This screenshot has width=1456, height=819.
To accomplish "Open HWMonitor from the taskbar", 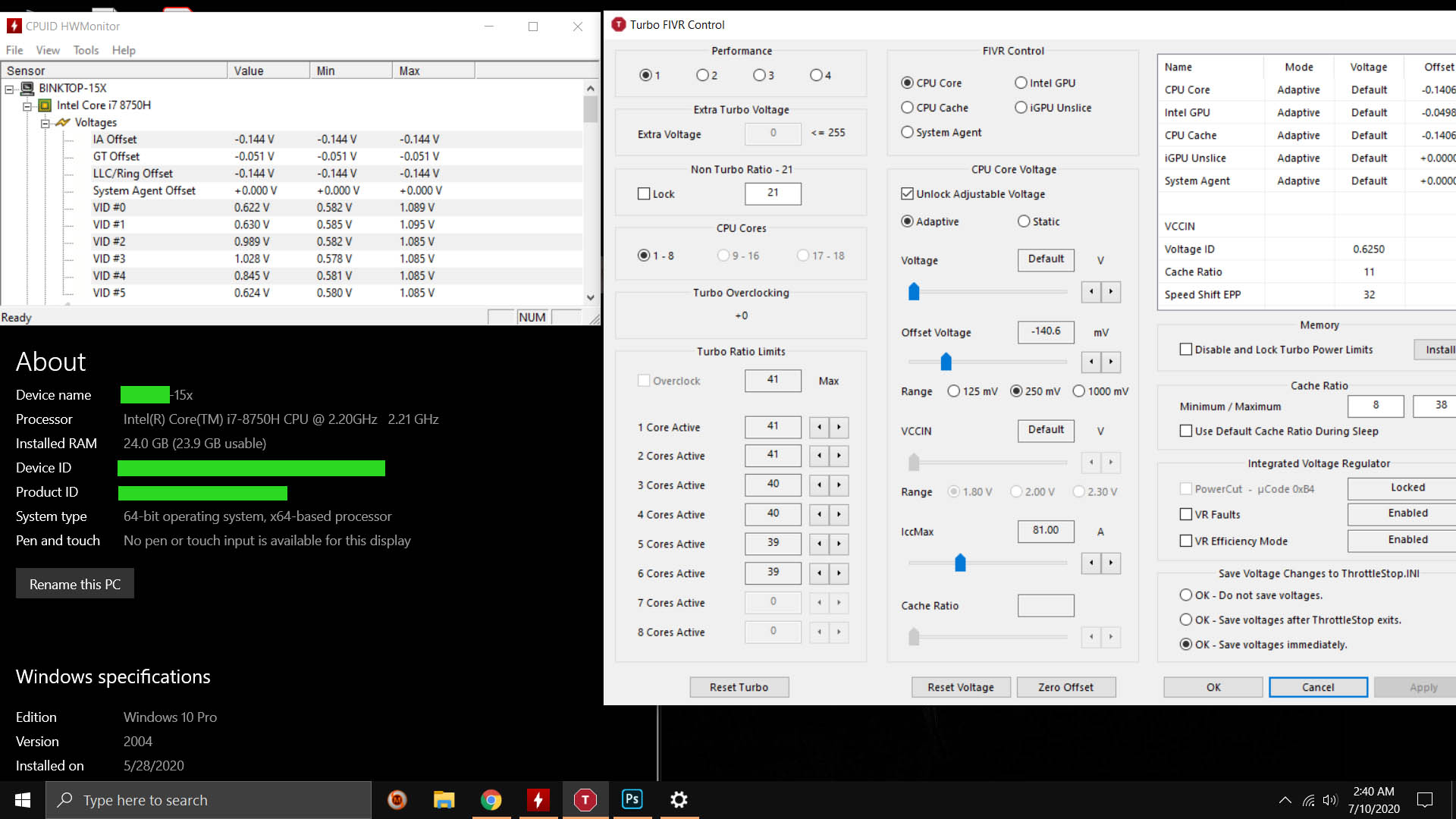I will (x=538, y=799).
